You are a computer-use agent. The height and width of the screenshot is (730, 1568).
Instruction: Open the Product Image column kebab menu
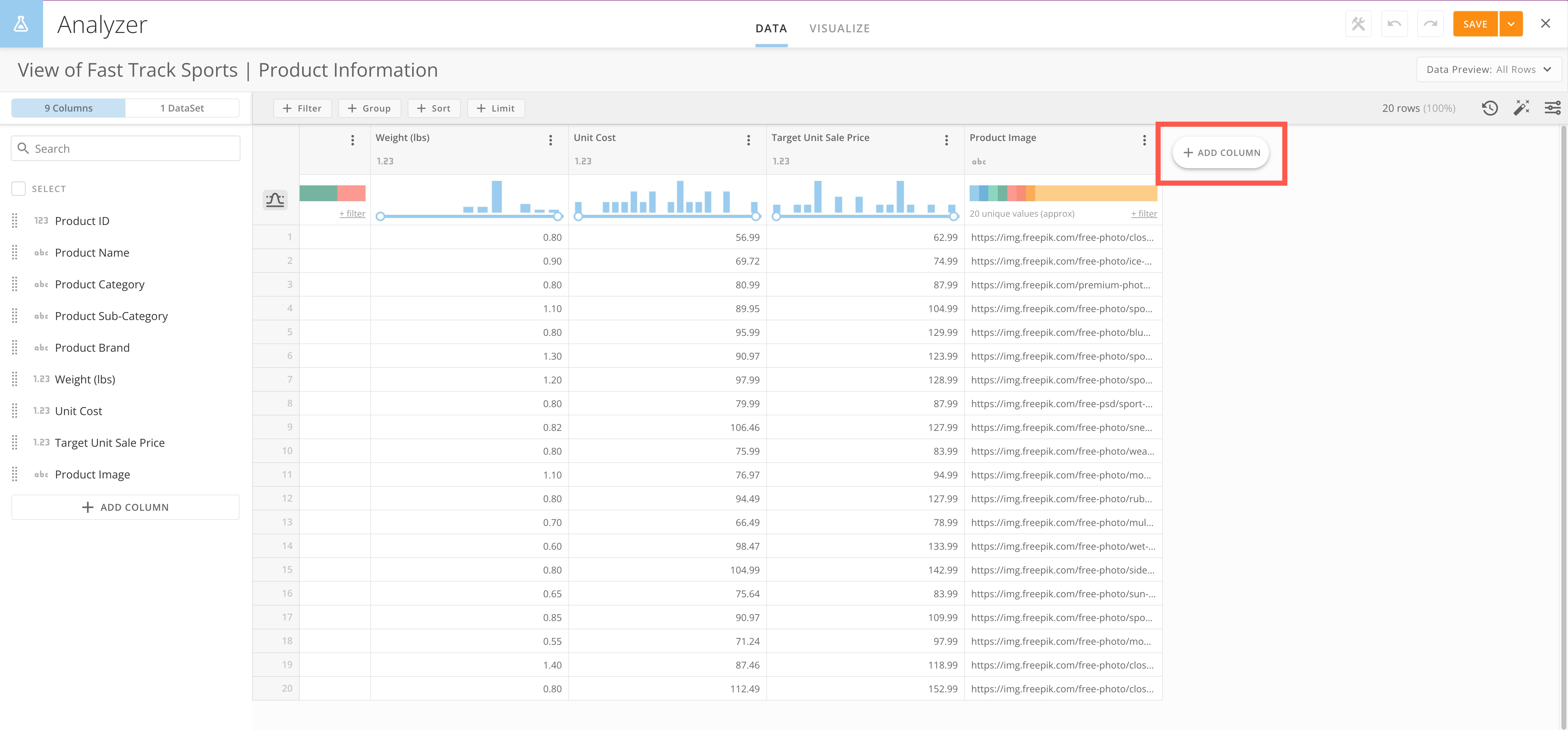(1144, 139)
